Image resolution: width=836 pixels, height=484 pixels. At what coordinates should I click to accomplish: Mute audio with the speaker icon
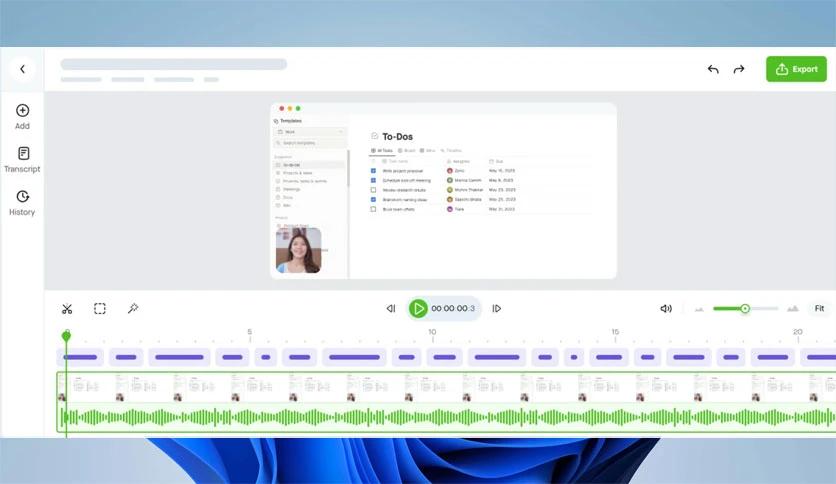(666, 309)
